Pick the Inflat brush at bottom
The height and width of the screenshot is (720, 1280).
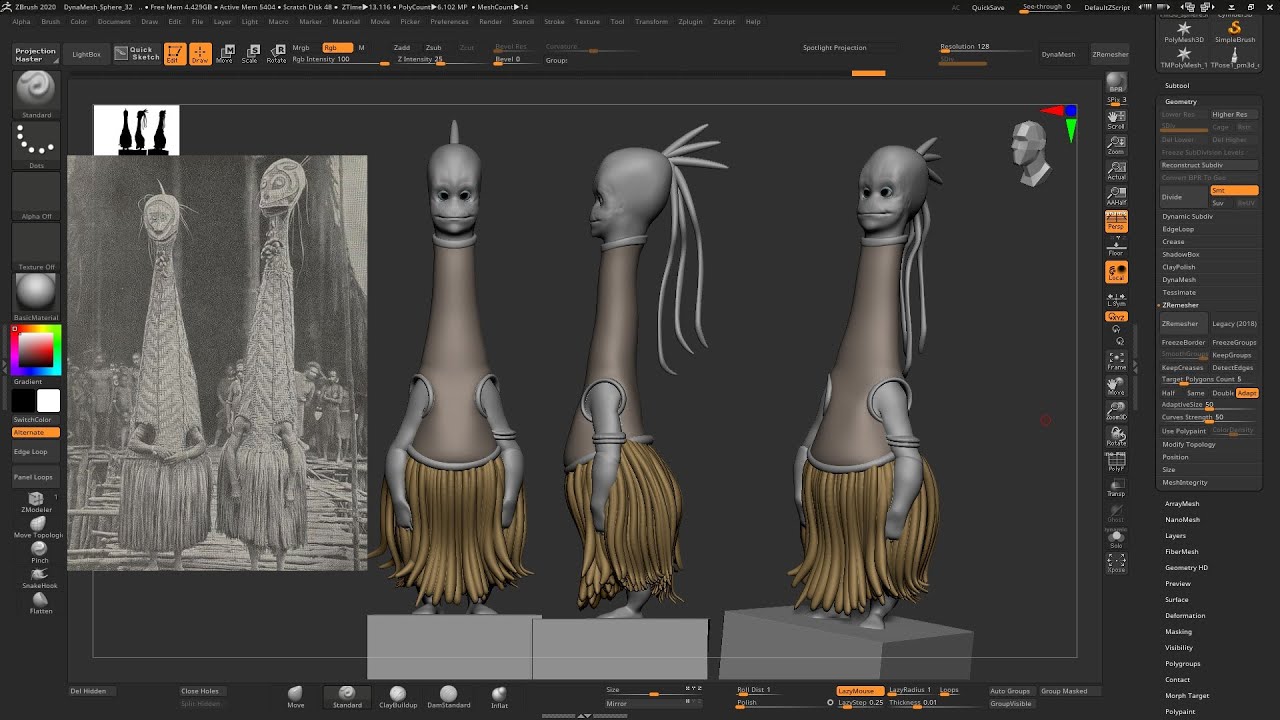click(x=499, y=696)
